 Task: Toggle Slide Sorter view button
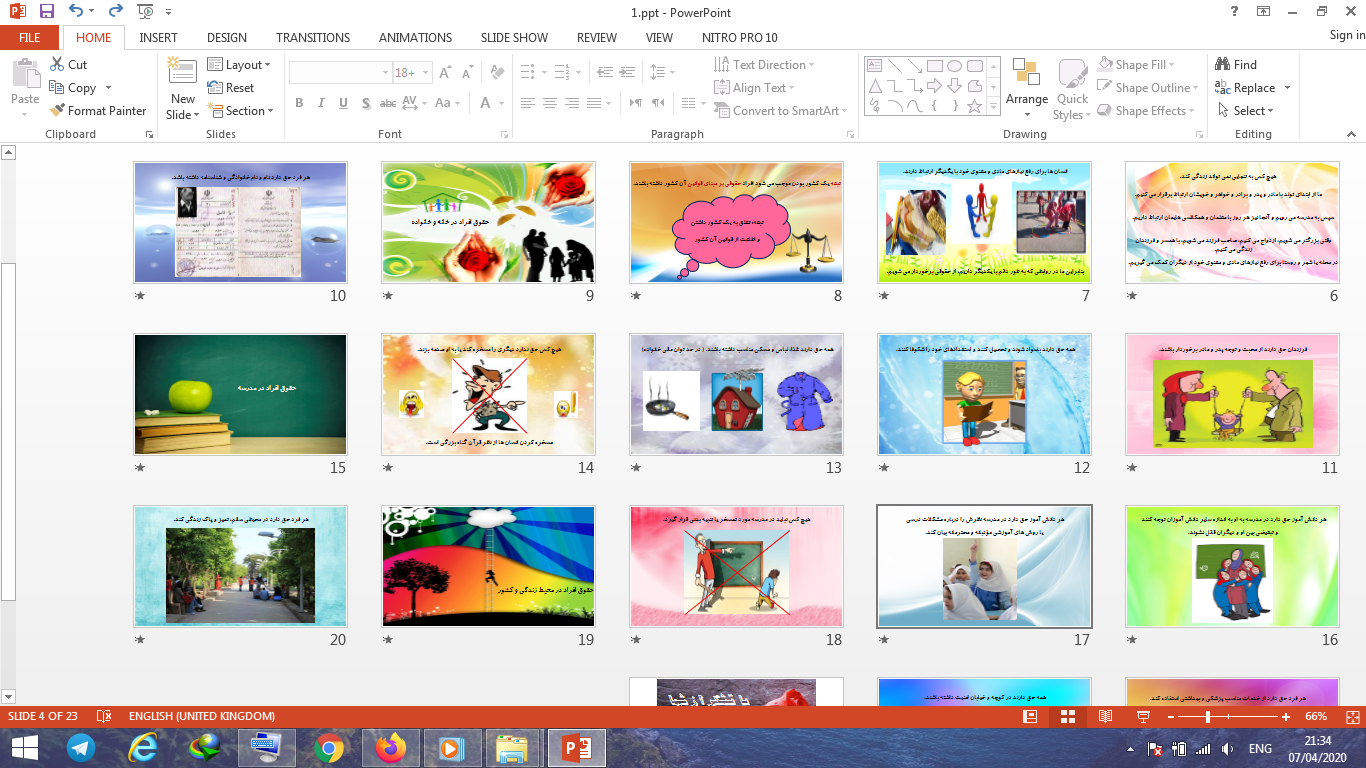click(1067, 717)
